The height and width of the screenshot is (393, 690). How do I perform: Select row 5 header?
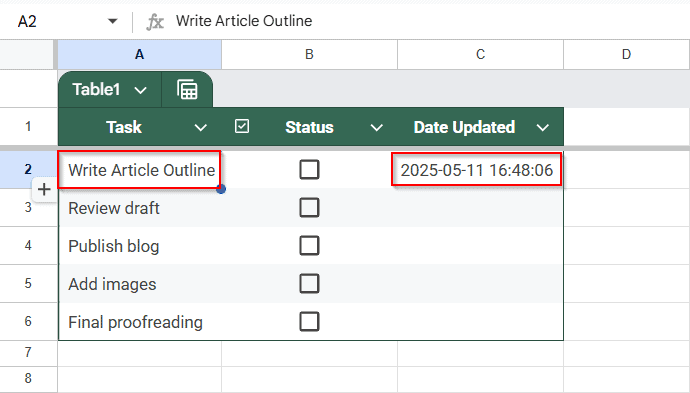click(x=28, y=283)
